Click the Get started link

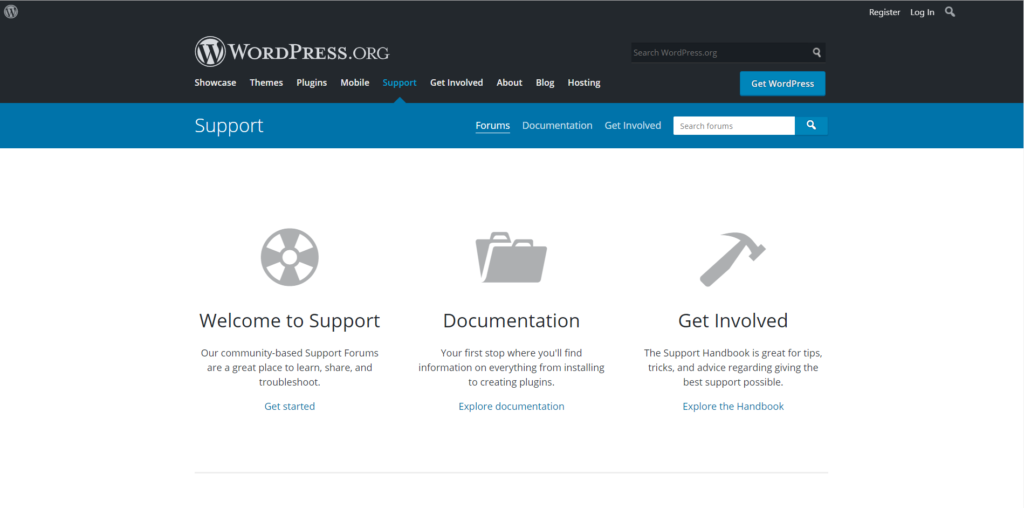pos(289,406)
